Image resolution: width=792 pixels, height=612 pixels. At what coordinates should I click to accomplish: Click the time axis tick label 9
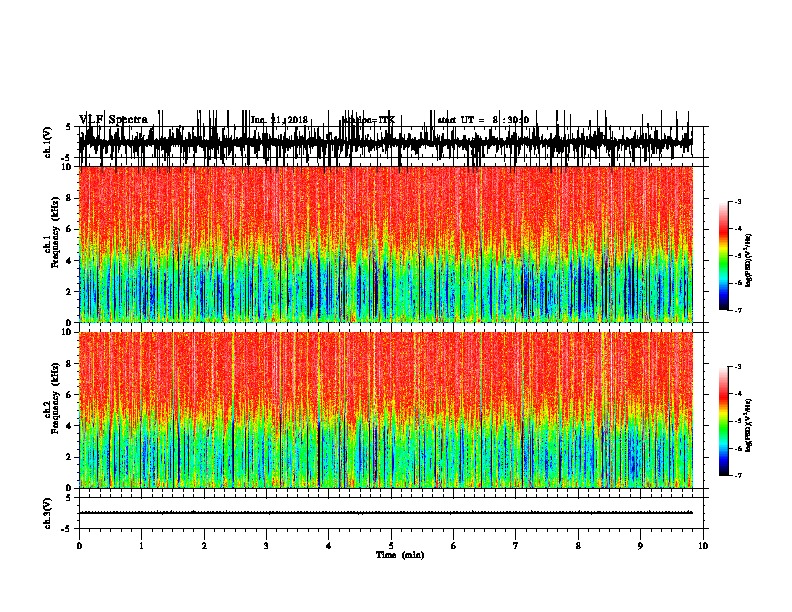(x=640, y=546)
